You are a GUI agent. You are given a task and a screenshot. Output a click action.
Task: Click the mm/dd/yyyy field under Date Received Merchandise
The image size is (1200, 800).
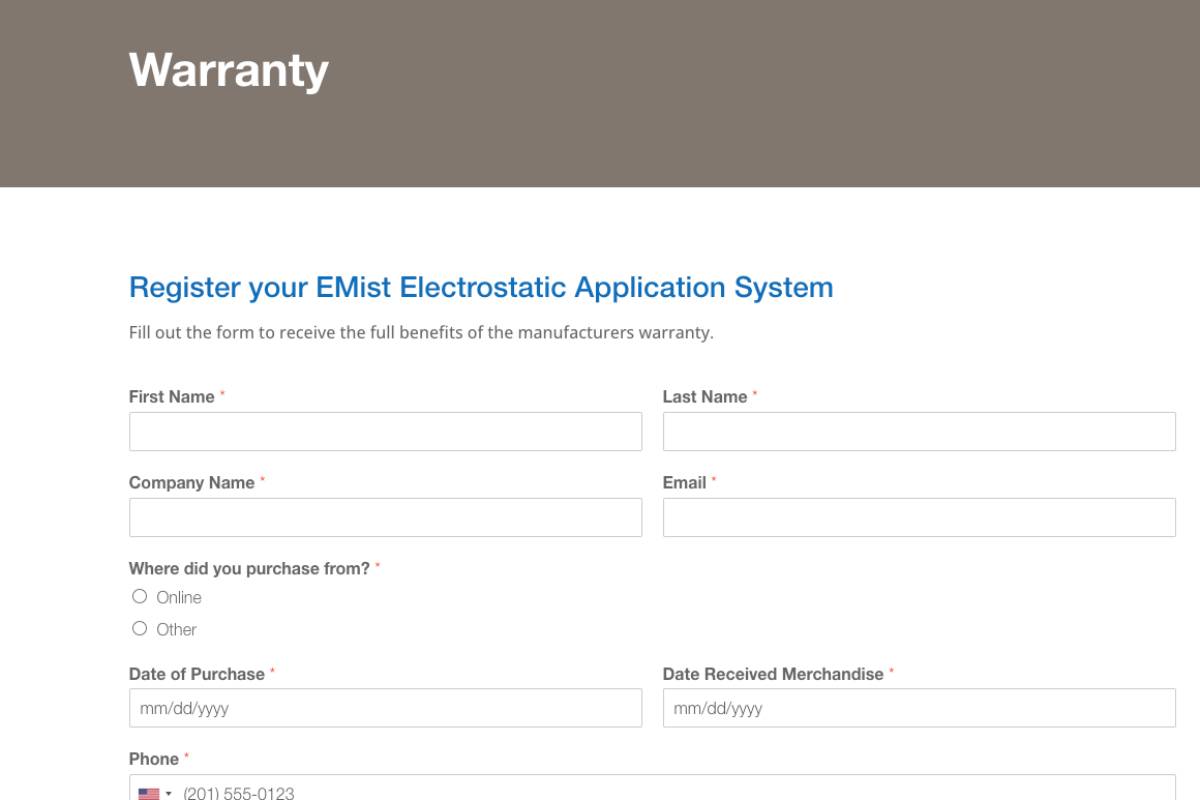click(920, 708)
